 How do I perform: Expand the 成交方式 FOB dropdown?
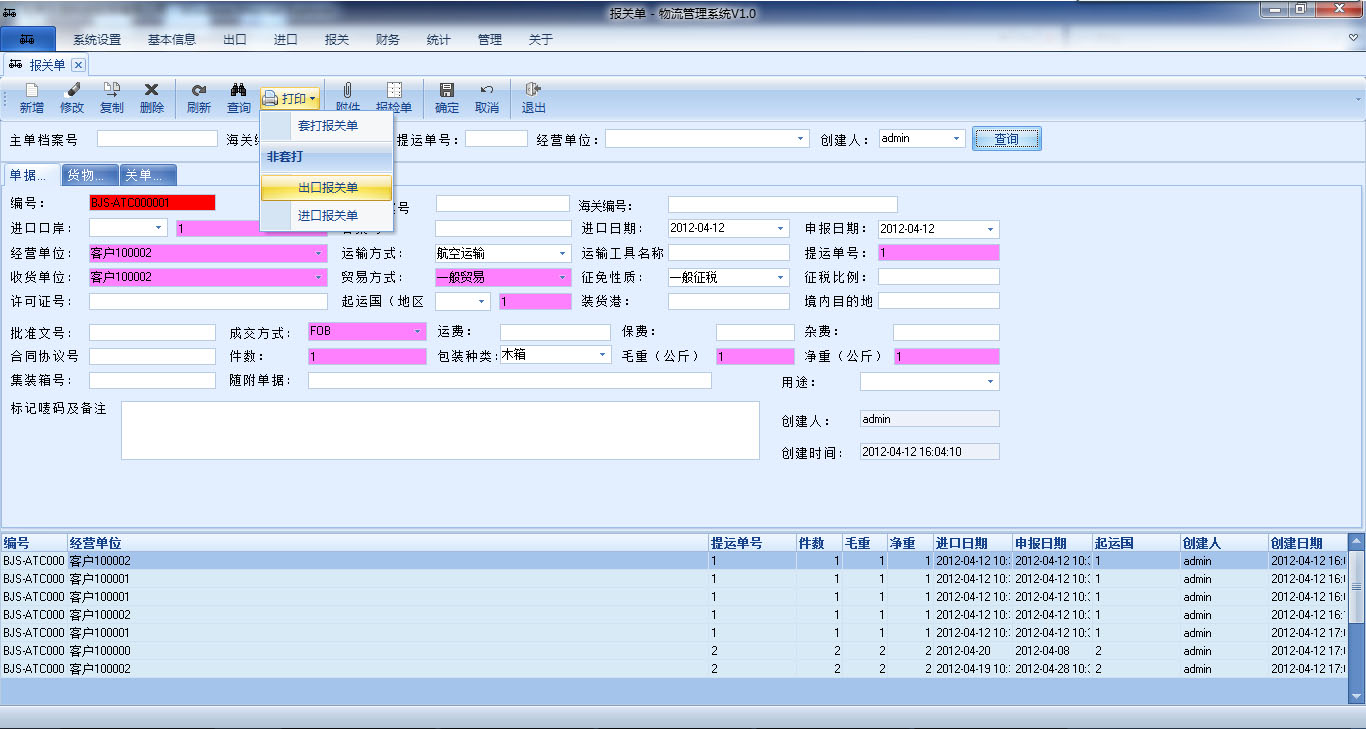click(418, 331)
